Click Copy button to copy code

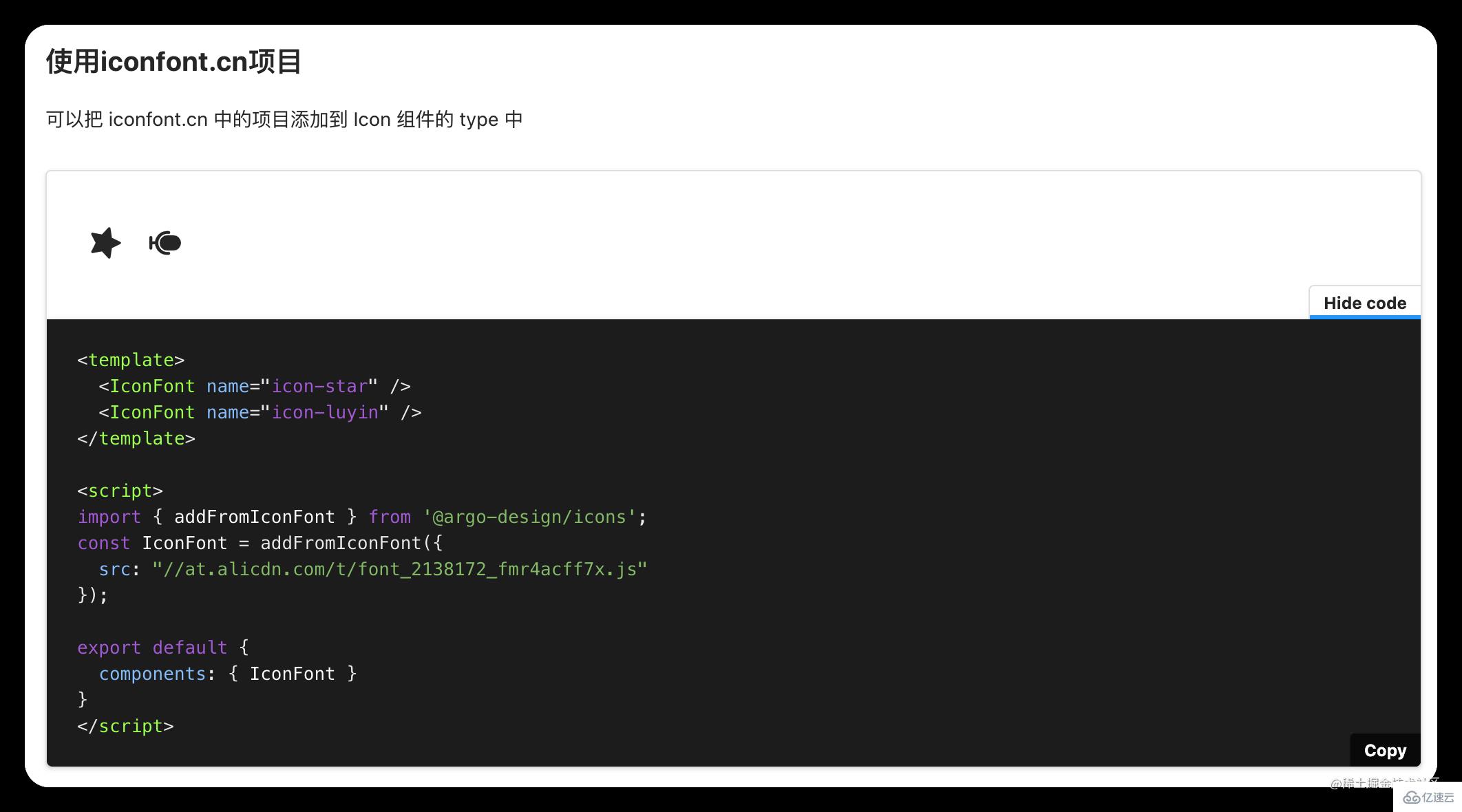pos(1384,750)
